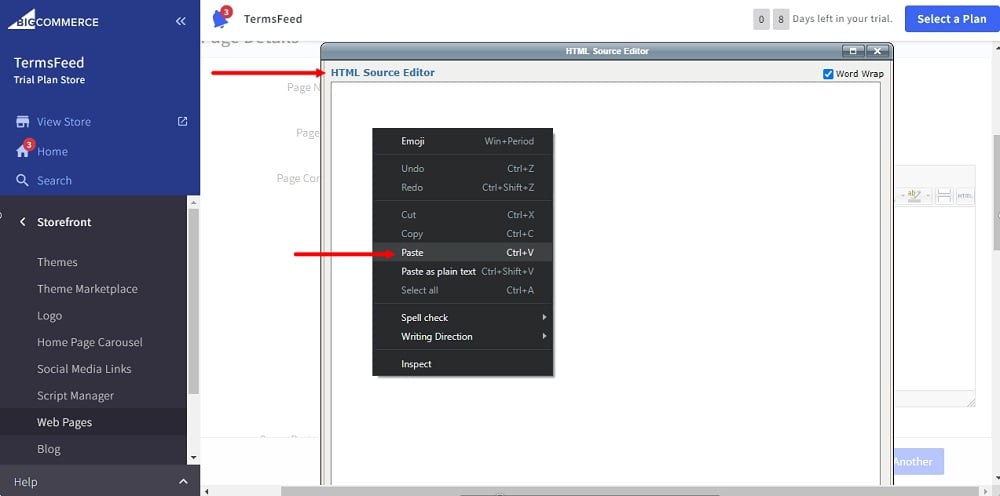Go back using the Storefront chevron

click(23, 222)
